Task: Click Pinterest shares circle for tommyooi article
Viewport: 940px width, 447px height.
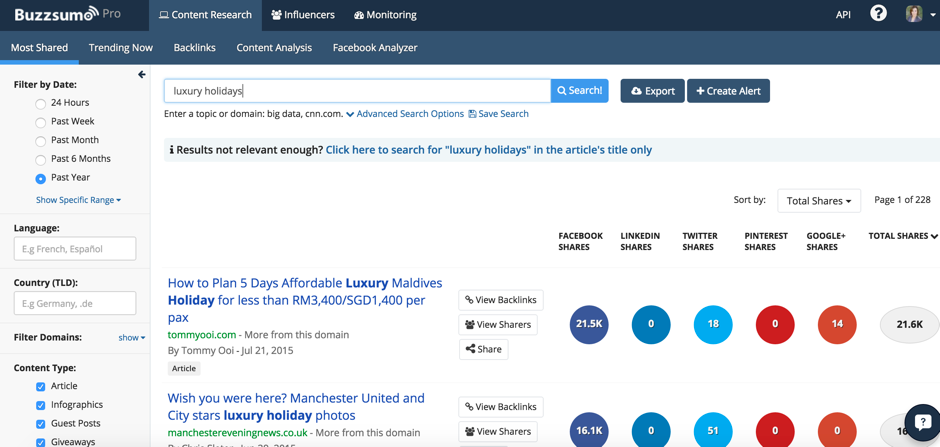Action: click(775, 324)
